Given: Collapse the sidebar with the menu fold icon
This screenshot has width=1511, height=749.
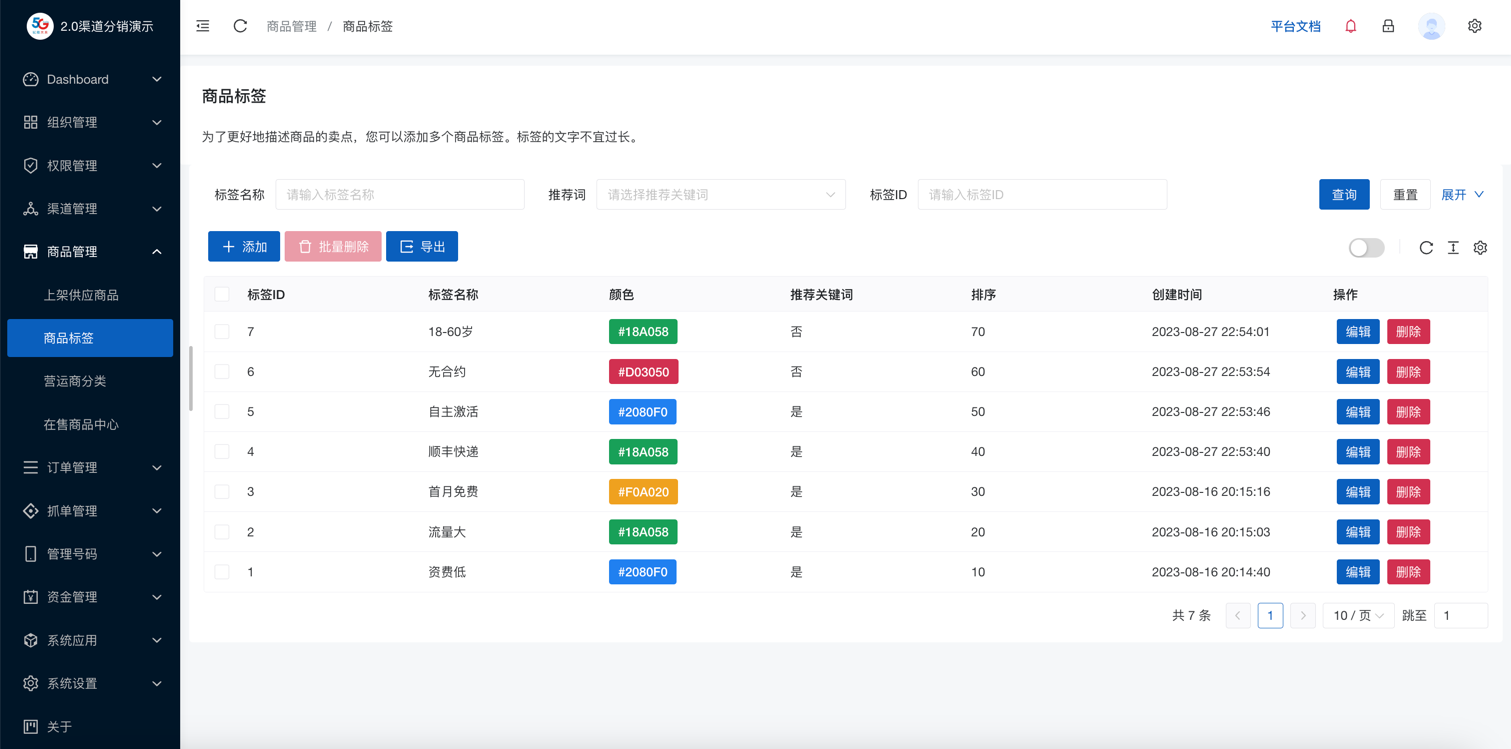Looking at the screenshot, I should pos(203,26).
